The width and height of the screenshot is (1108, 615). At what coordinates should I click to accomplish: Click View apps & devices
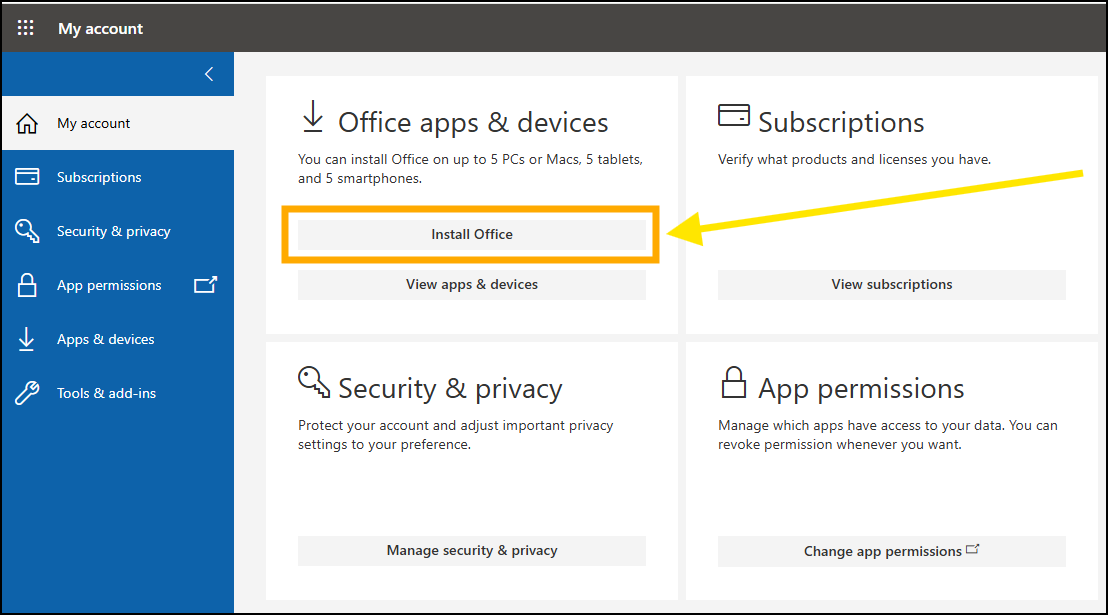click(x=471, y=284)
